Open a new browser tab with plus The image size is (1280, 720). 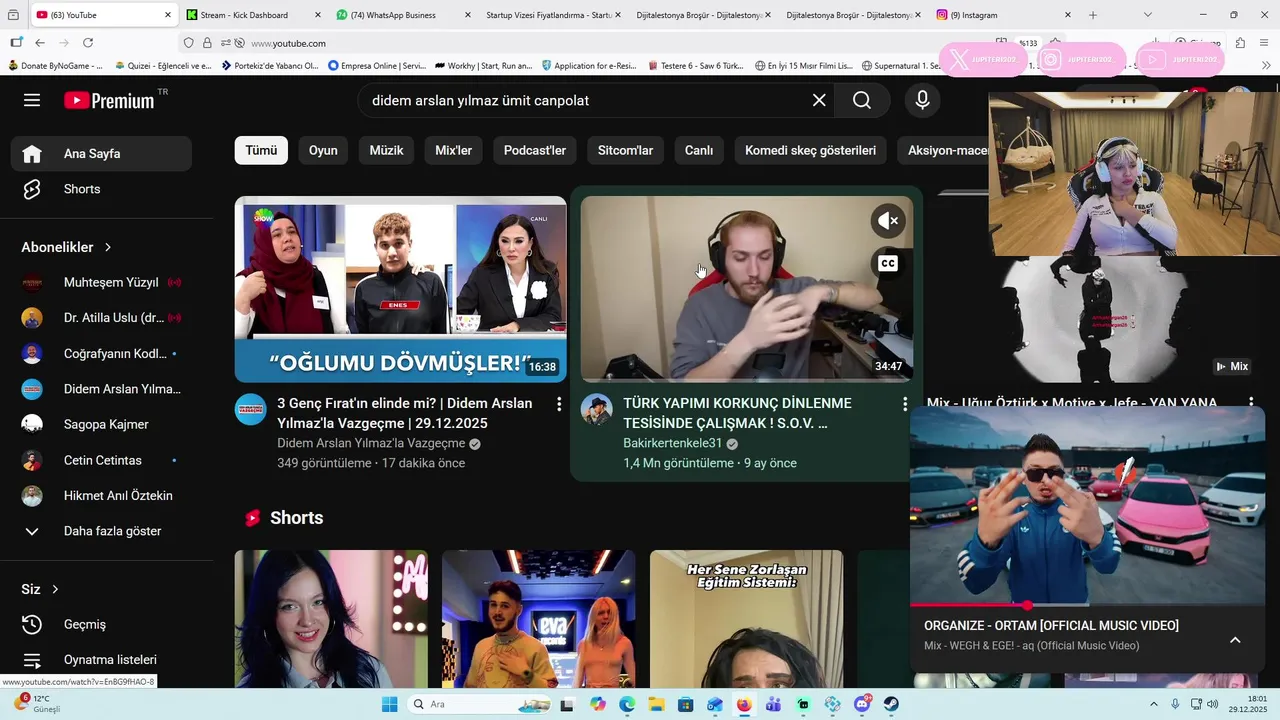[x=1093, y=15]
